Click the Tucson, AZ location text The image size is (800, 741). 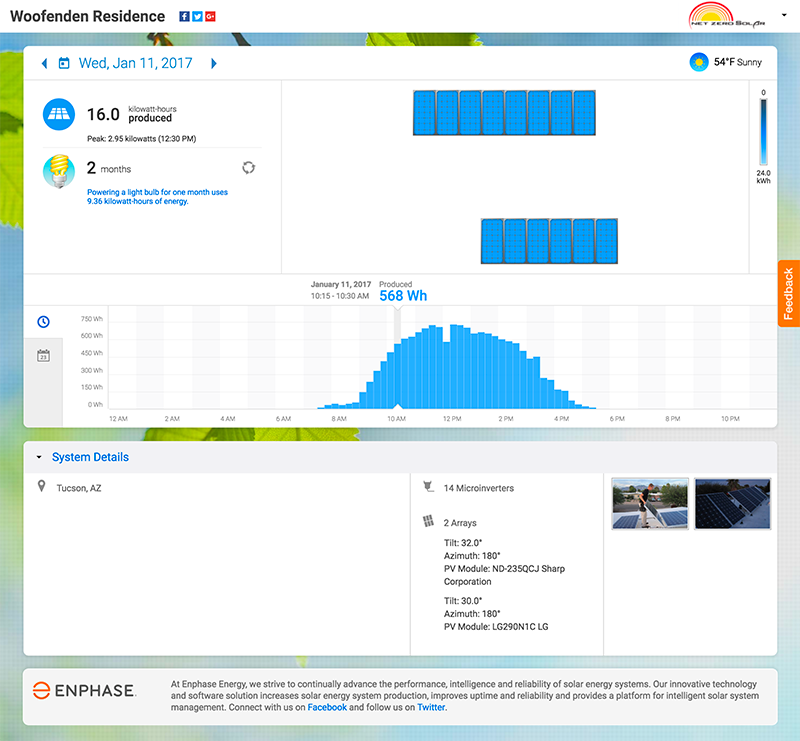(79, 488)
